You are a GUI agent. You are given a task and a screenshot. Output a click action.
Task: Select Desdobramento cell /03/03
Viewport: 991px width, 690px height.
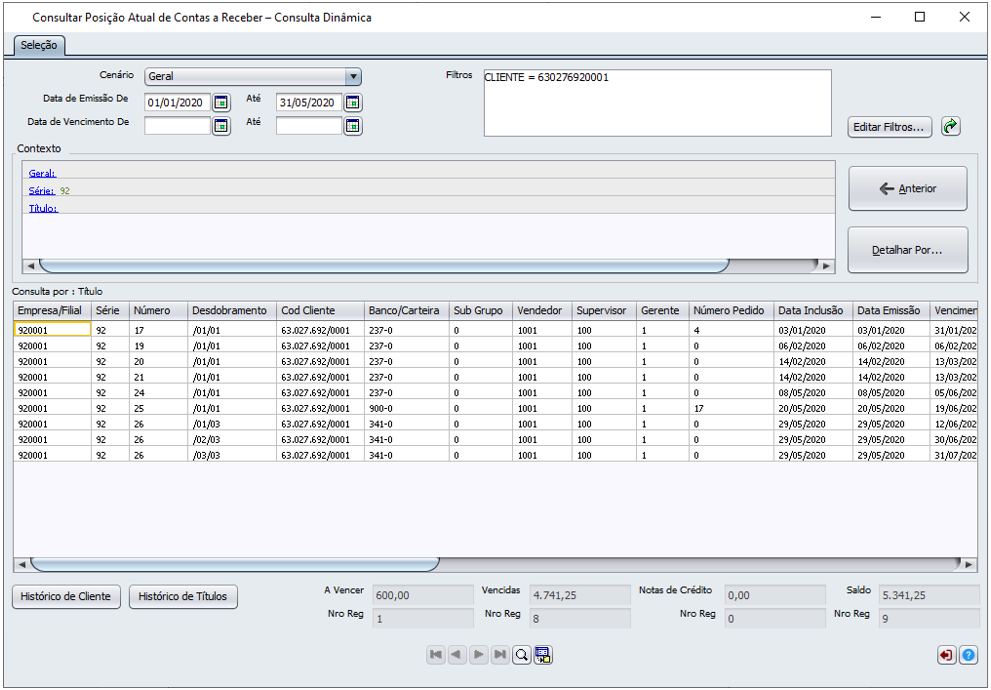(232, 456)
